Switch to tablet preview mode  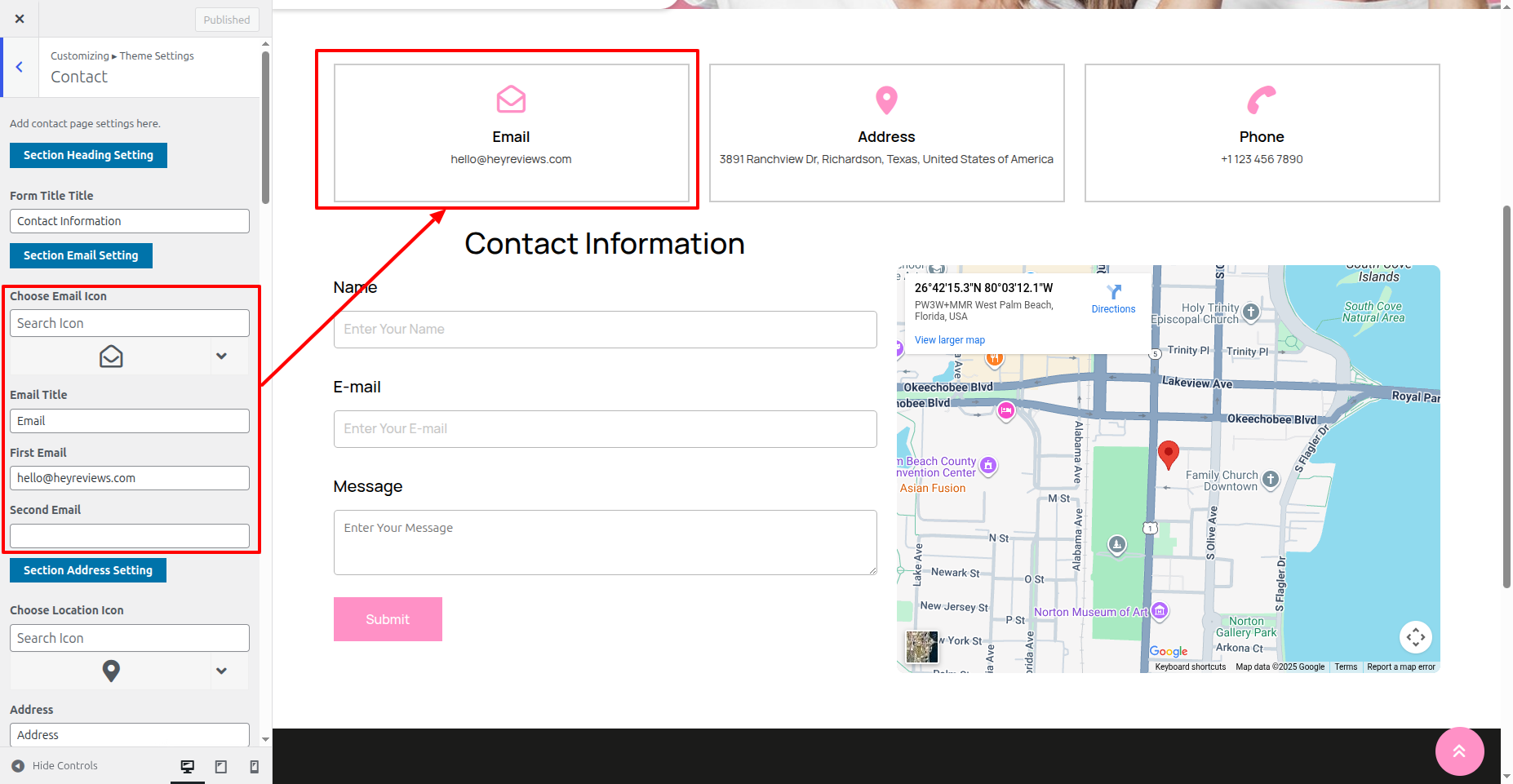(x=221, y=766)
